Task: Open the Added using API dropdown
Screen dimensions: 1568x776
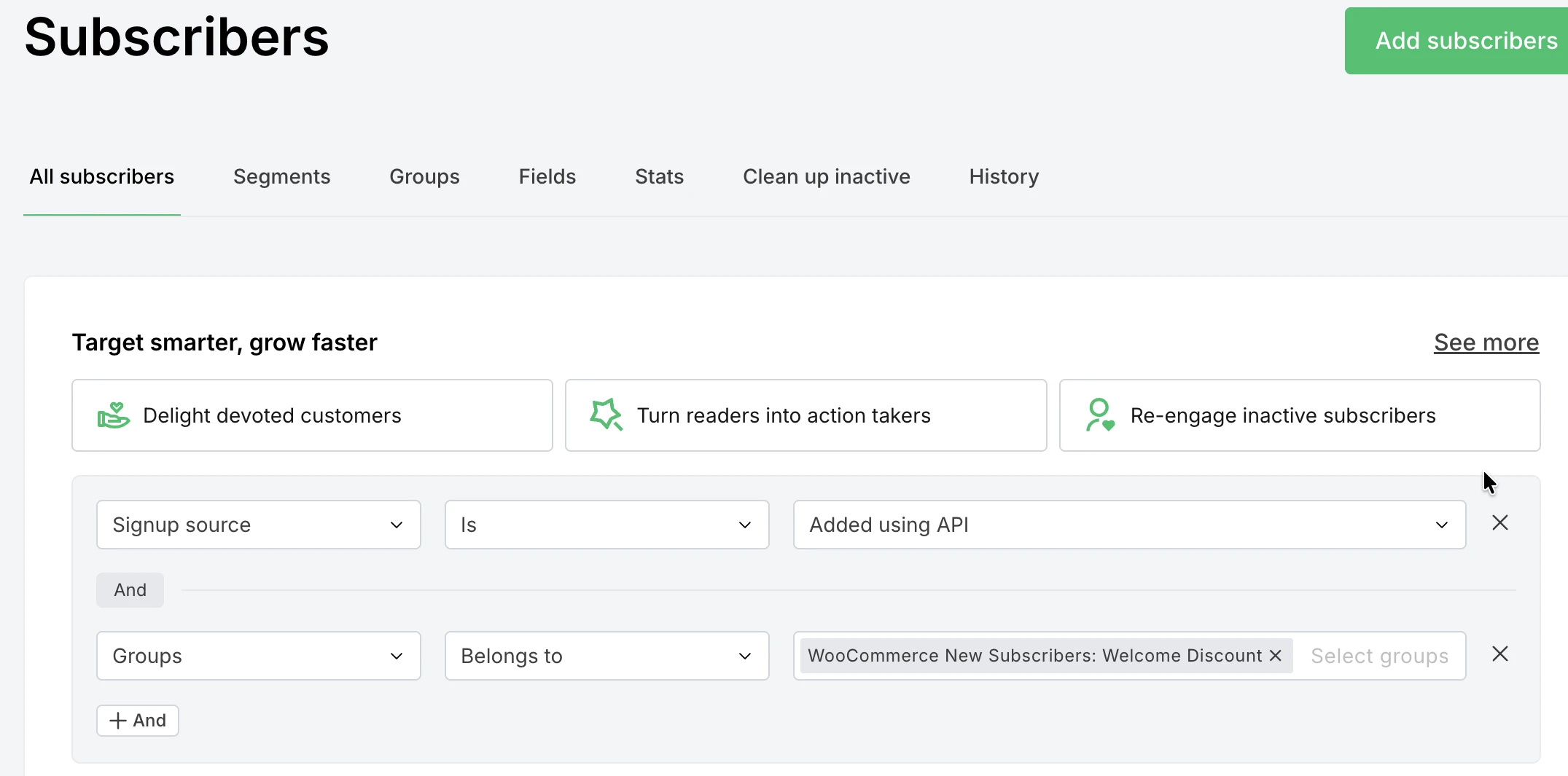Action: click(1129, 525)
